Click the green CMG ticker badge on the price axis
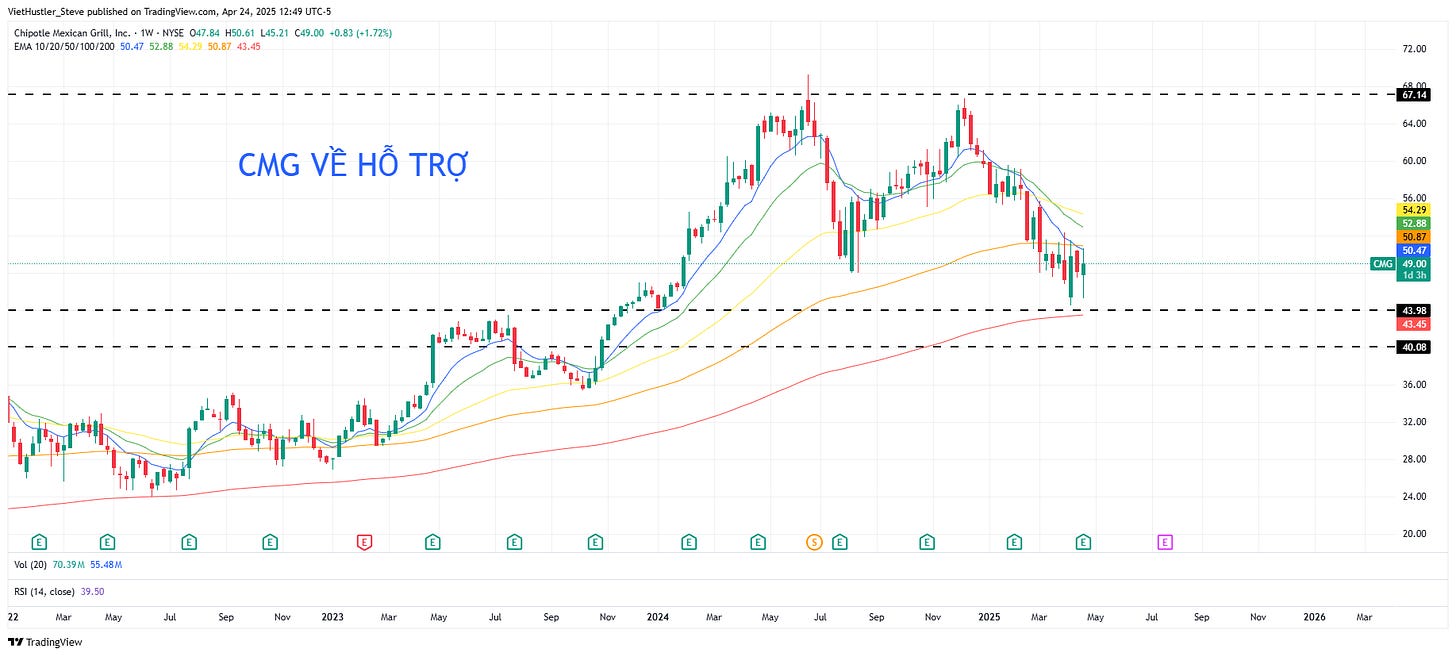 click(x=1382, y=263)
